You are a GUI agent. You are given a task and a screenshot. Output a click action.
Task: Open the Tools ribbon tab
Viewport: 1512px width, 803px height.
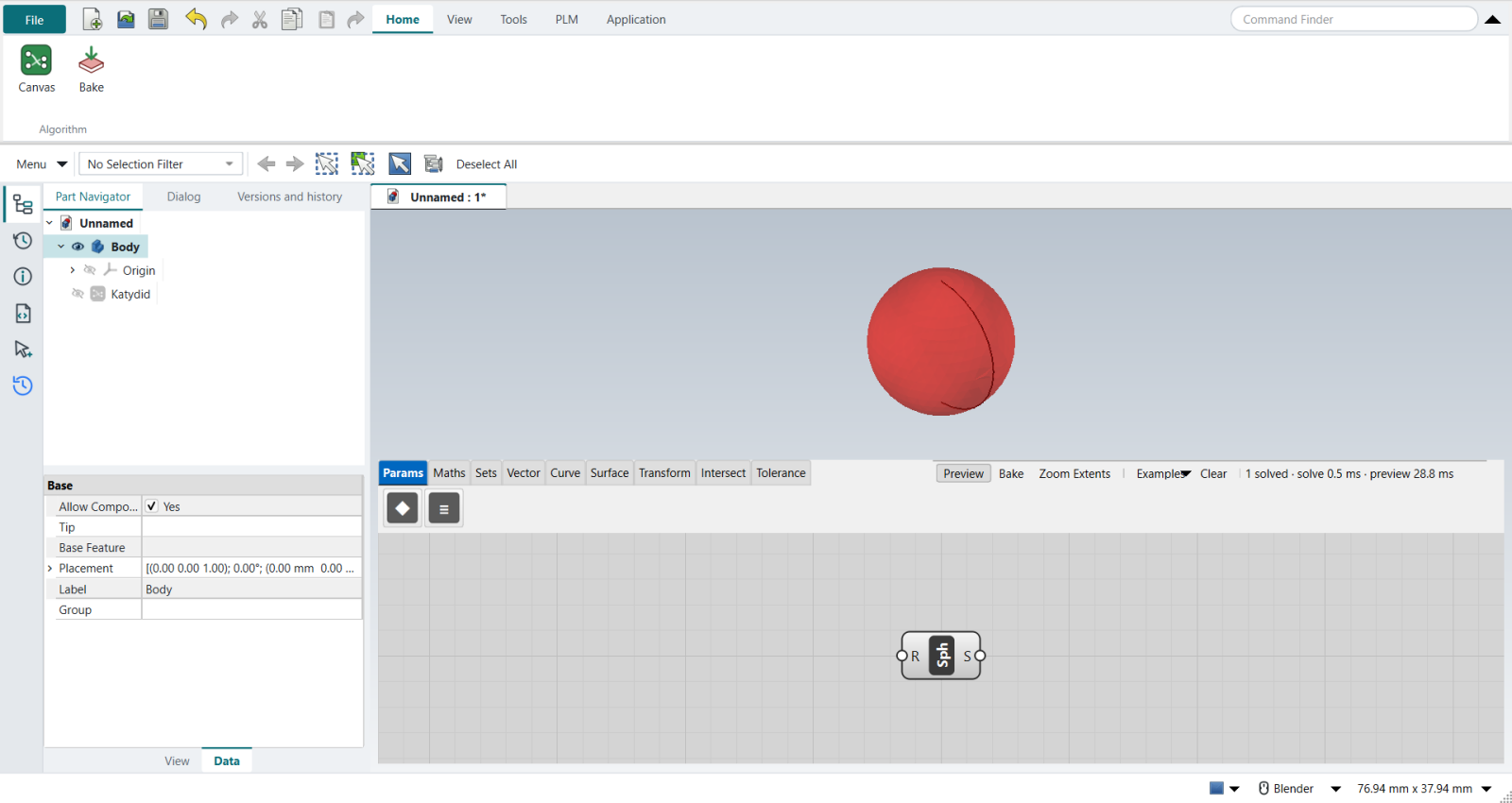[x=513, y=19]
